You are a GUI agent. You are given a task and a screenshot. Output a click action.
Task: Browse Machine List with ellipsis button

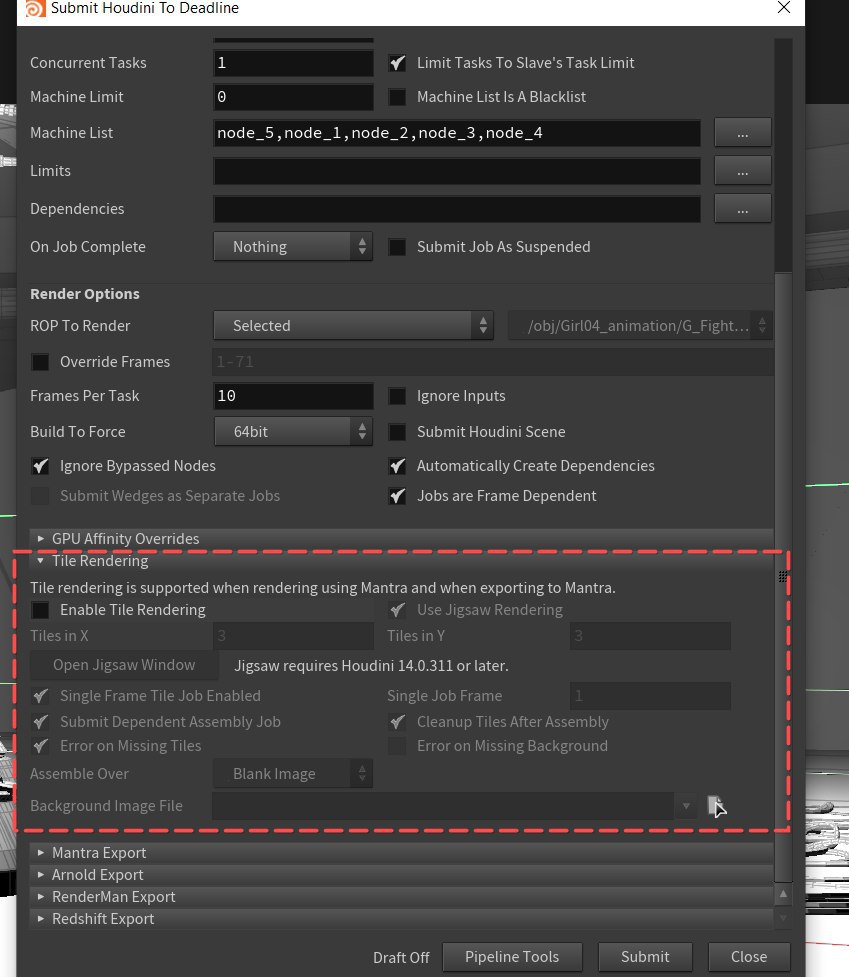coord(742,133)
